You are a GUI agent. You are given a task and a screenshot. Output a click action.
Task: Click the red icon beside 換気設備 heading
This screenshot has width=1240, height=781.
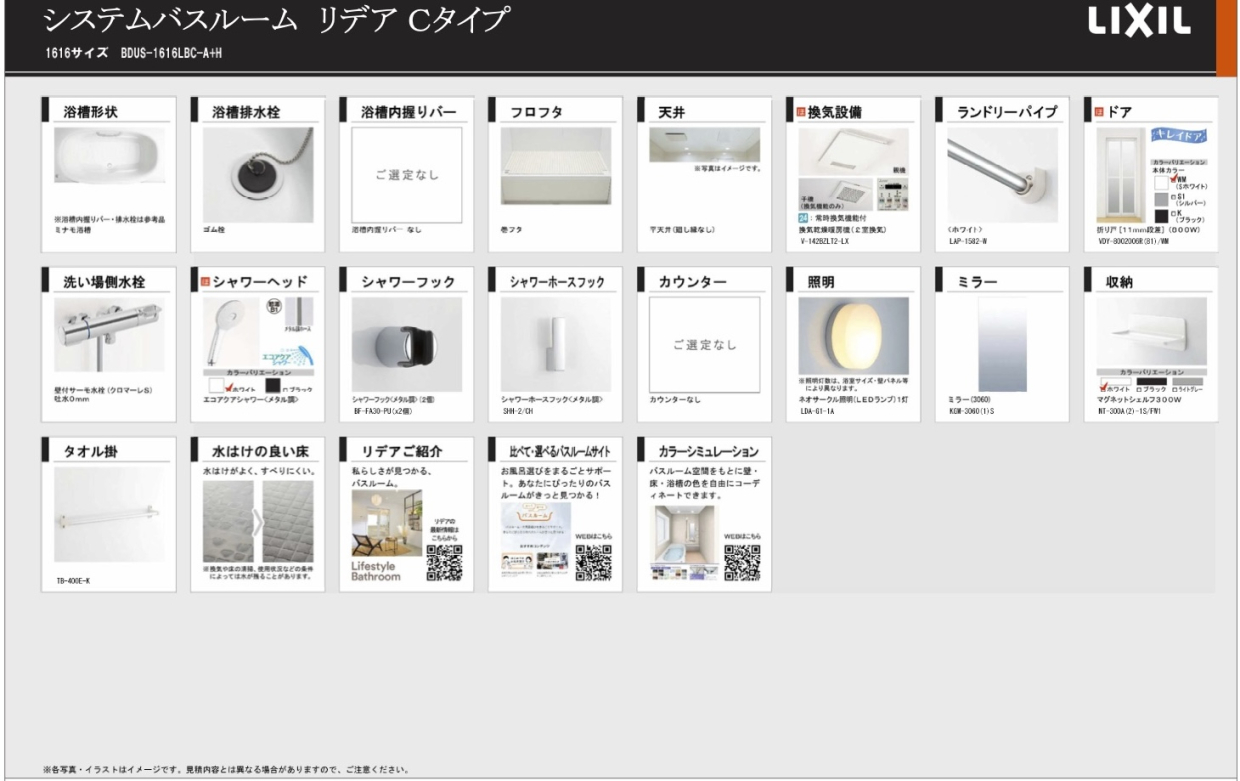tap(800, 111)
